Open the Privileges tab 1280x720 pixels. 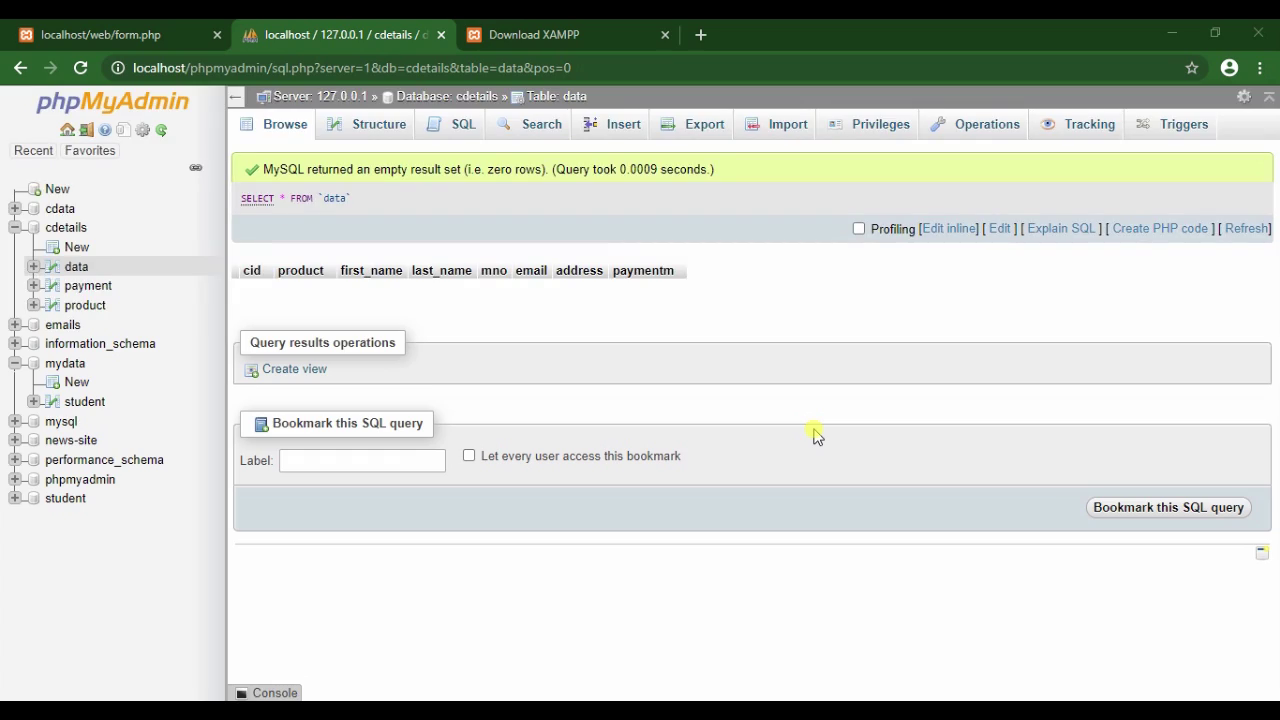click(869, 124)
